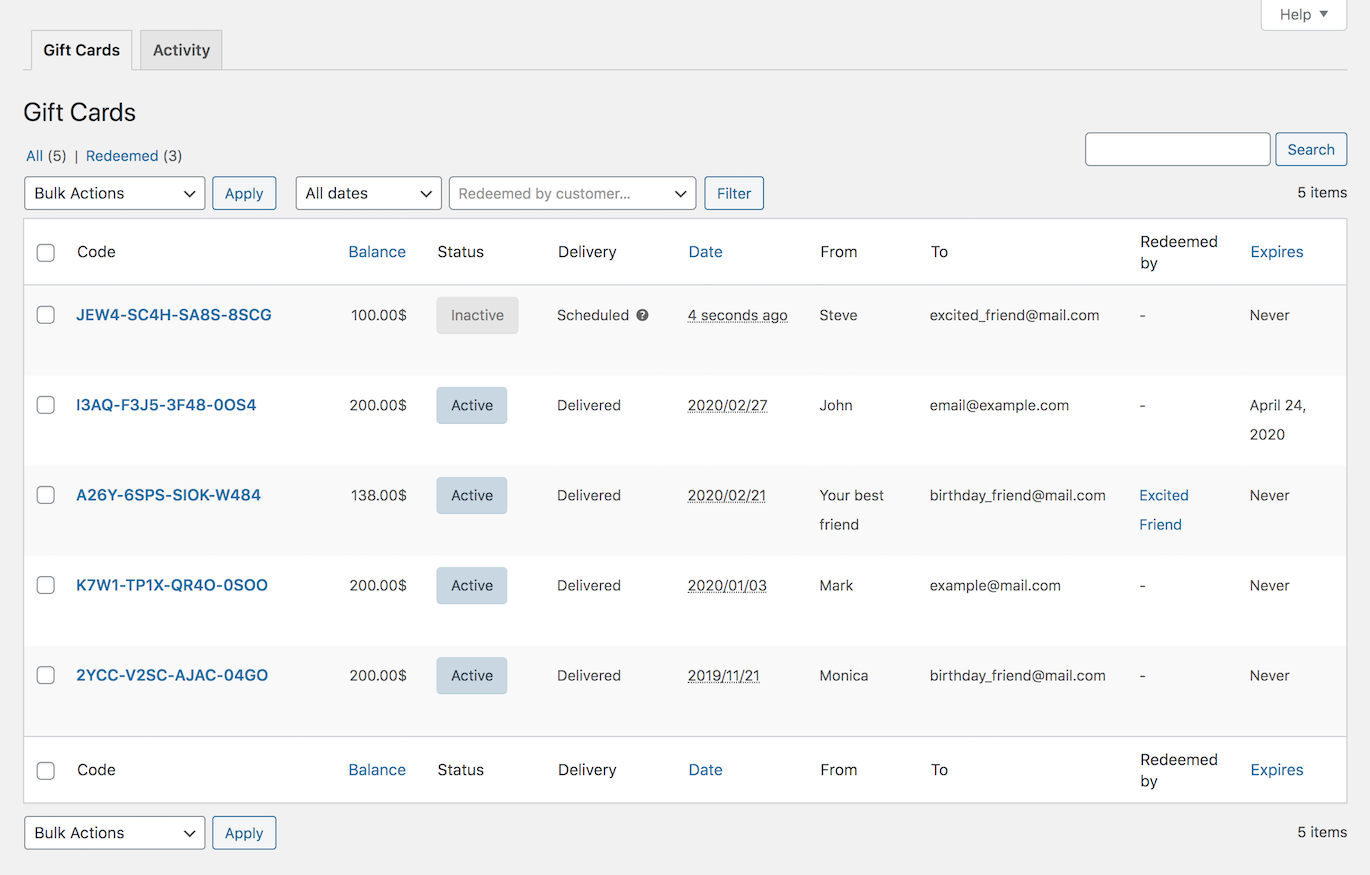Click example@mail.com recipient
1370x875 pixels.
[996, 585]
